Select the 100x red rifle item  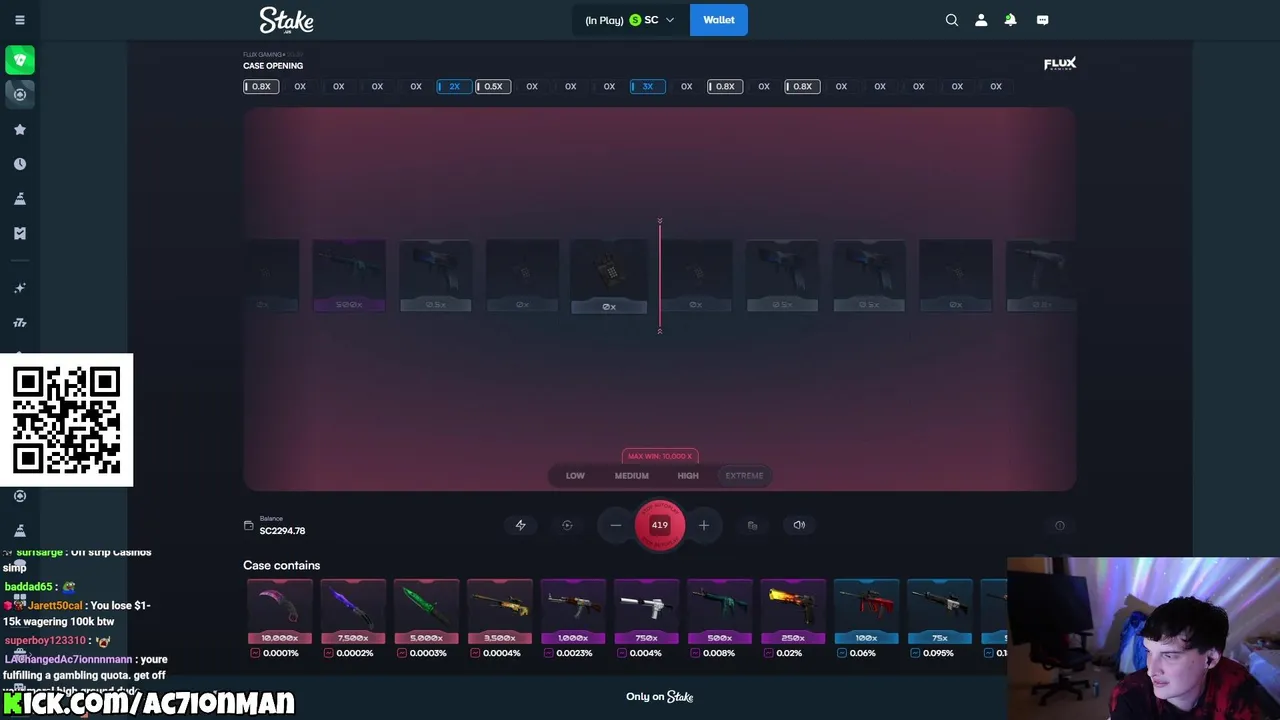click(x=866, y=611)
